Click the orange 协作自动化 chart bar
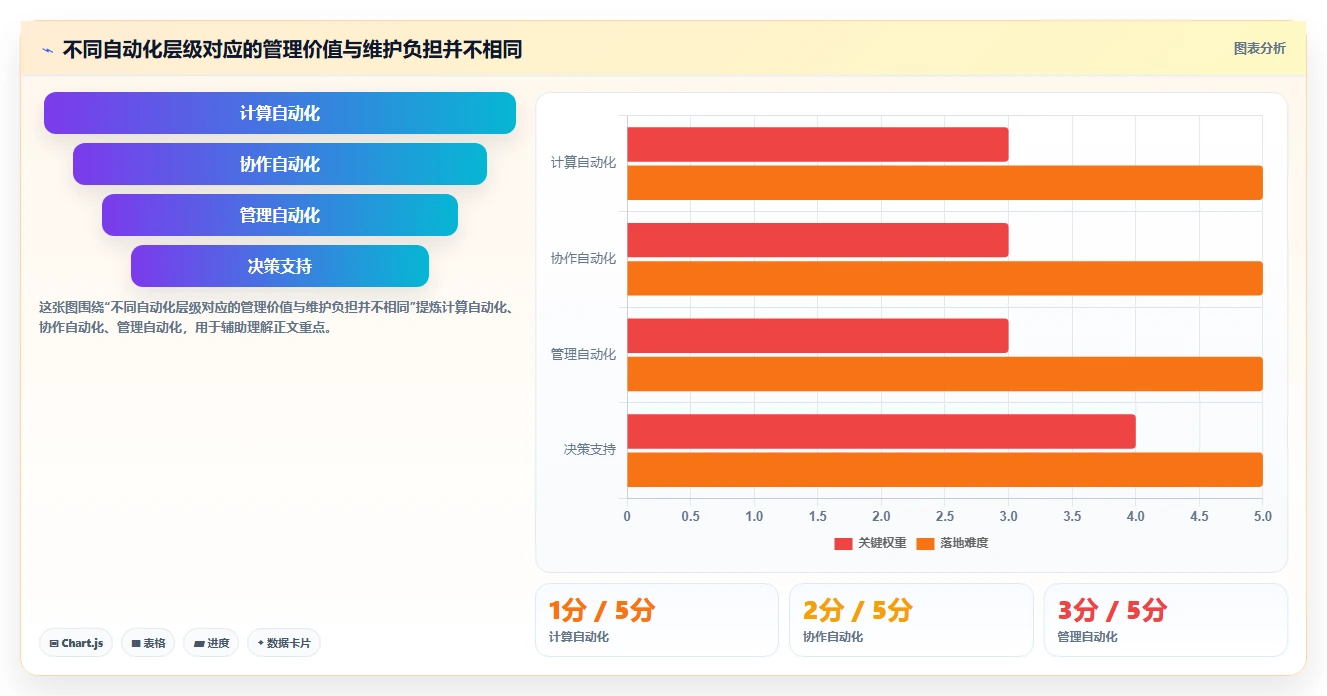The width and height of the screenshot is (1327, 696). click(x=944, y=278)
